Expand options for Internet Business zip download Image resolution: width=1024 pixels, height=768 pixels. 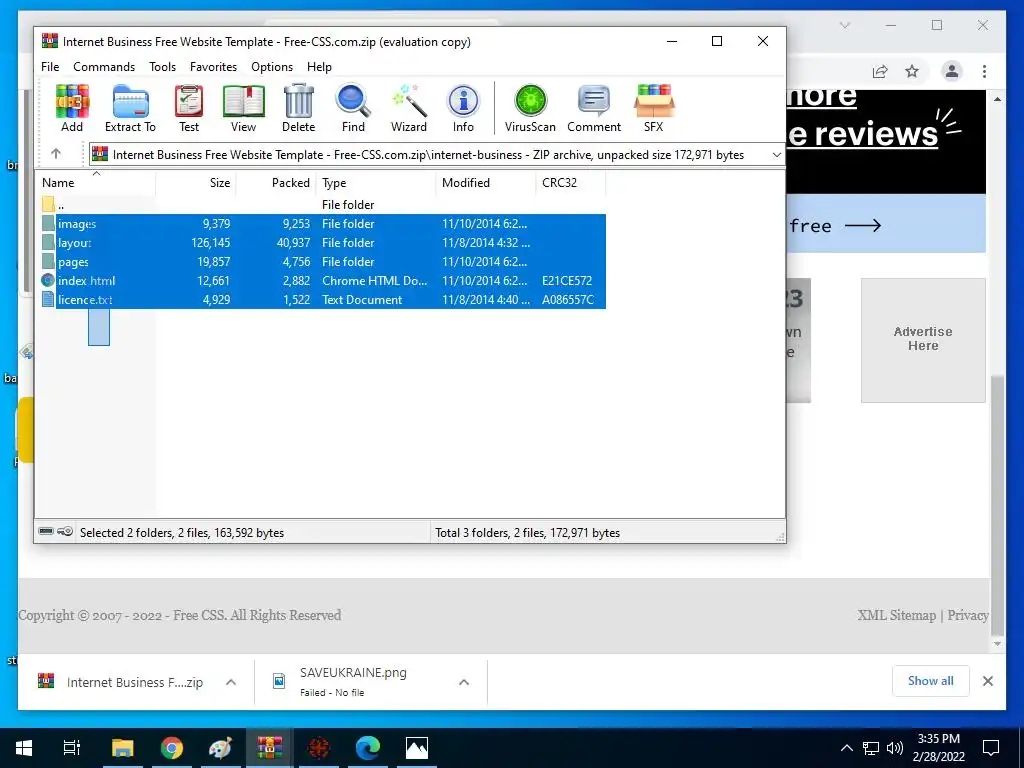coord(231,682)
